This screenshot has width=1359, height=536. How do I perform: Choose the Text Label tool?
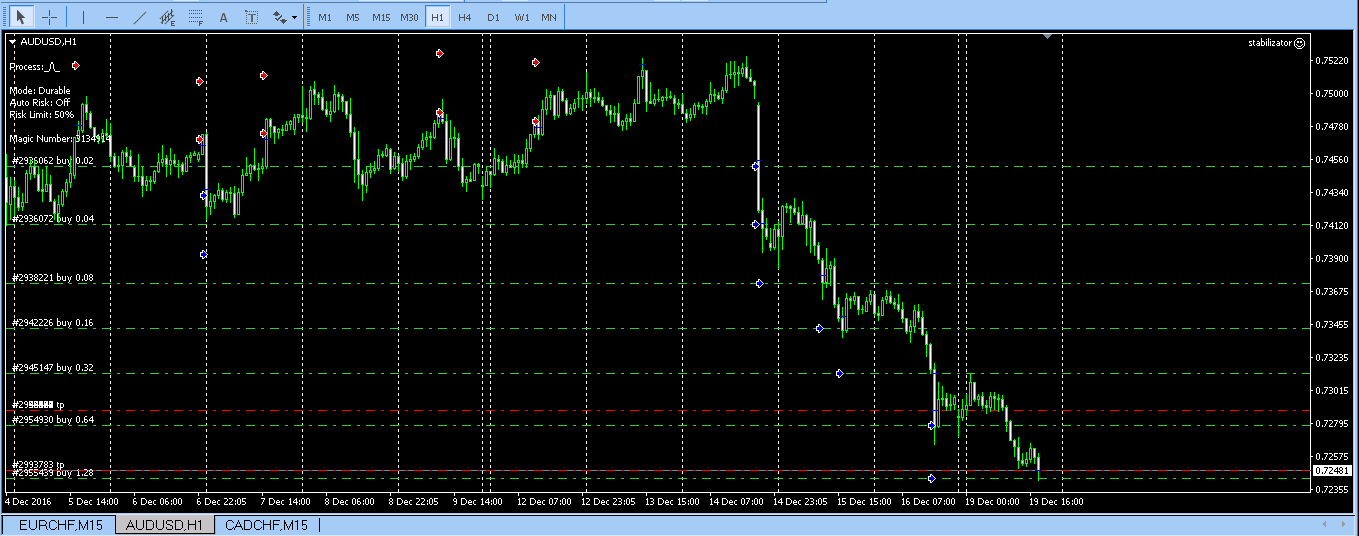click(251, 17)
